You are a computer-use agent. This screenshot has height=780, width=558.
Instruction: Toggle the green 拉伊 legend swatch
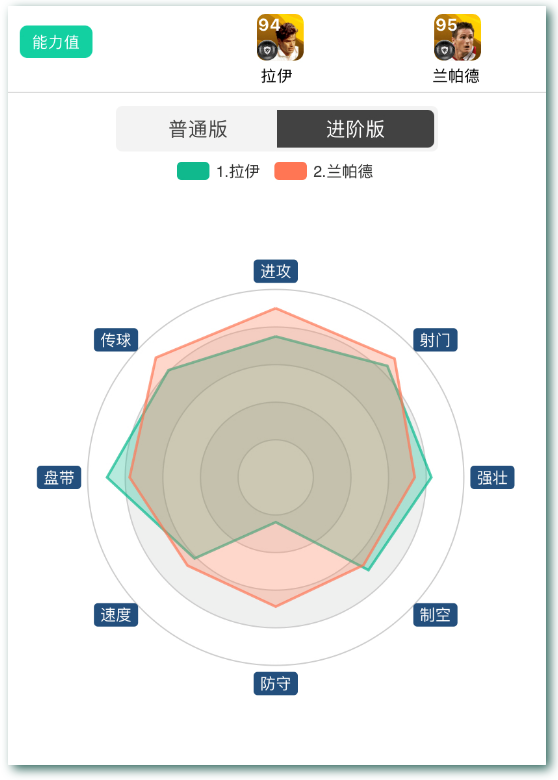tap(193, 171)
